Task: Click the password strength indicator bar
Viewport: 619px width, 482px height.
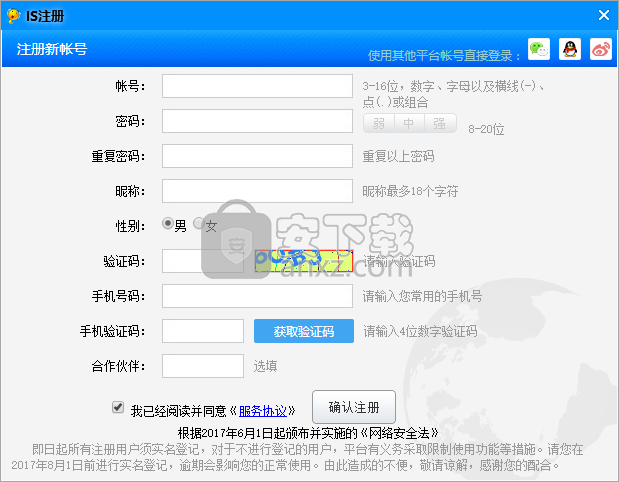Action: pyautogui.click(x=409, y=124)
